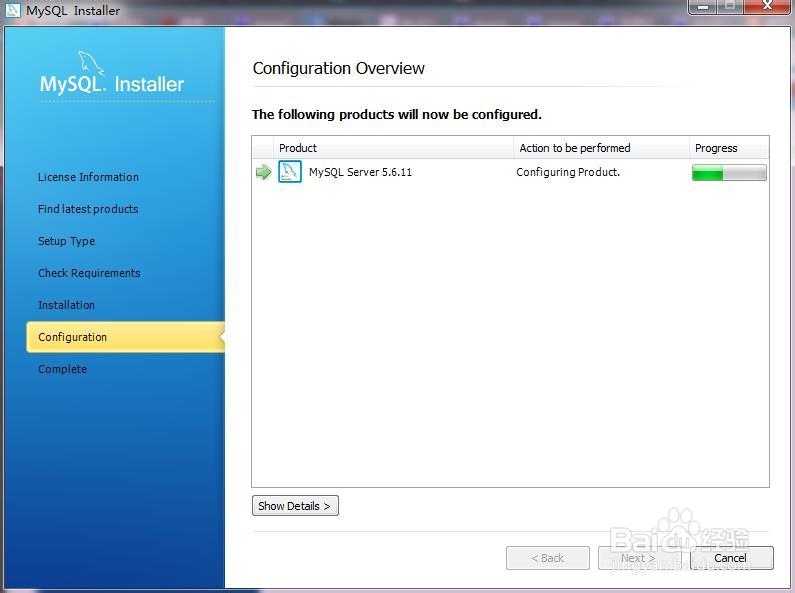Click the Back button

pyautogui.click(x=548, y=558)
